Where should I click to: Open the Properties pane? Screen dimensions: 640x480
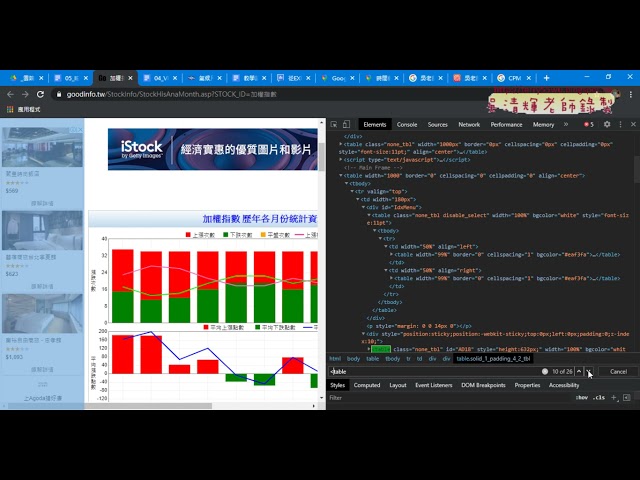click(527, 385)
